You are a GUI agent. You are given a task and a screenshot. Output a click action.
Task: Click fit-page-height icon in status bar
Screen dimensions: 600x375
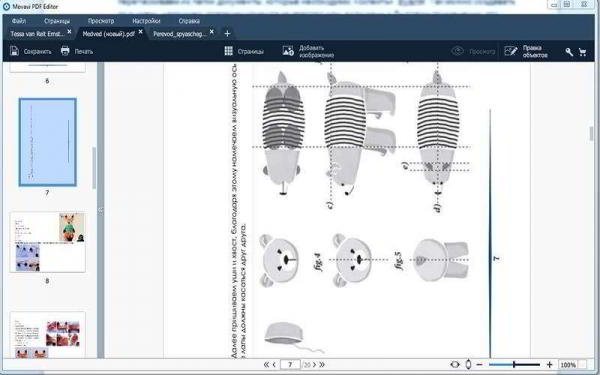pos(468,365)
